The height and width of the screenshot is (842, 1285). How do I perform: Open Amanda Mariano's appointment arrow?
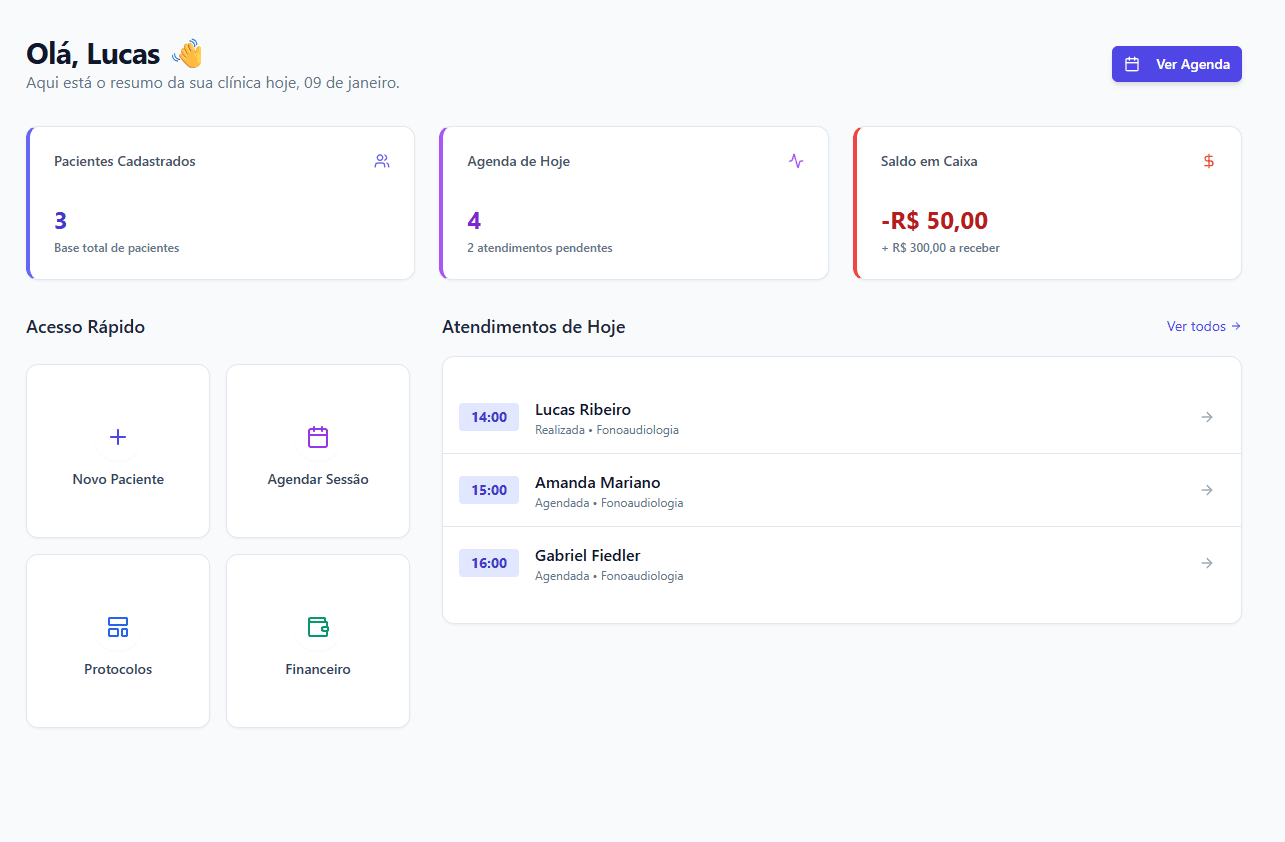point(1206,490)
